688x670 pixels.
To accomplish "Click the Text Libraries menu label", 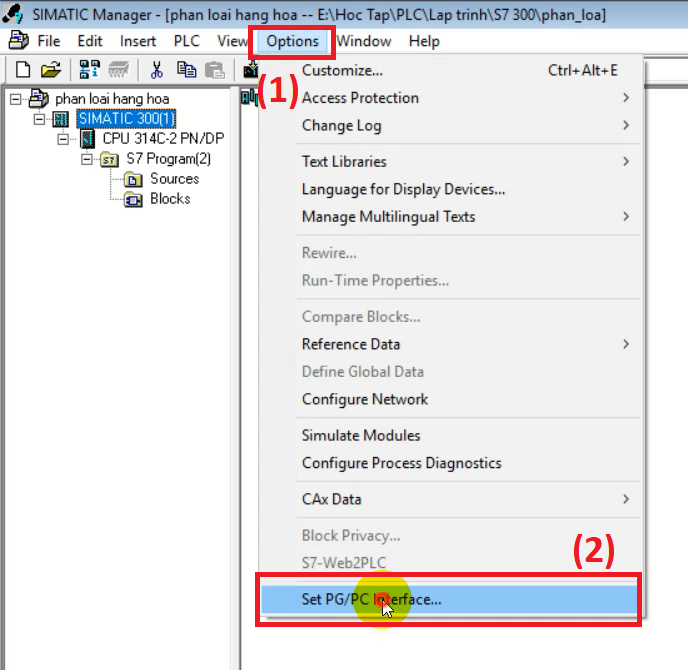I will click(344, 162).
